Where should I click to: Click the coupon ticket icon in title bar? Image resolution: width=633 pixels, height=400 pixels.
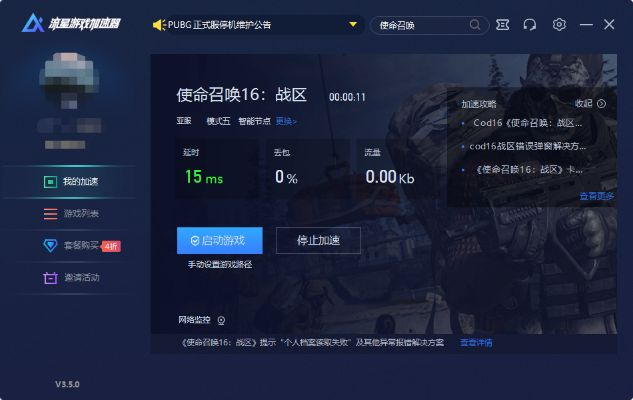[x=502, y=24]
